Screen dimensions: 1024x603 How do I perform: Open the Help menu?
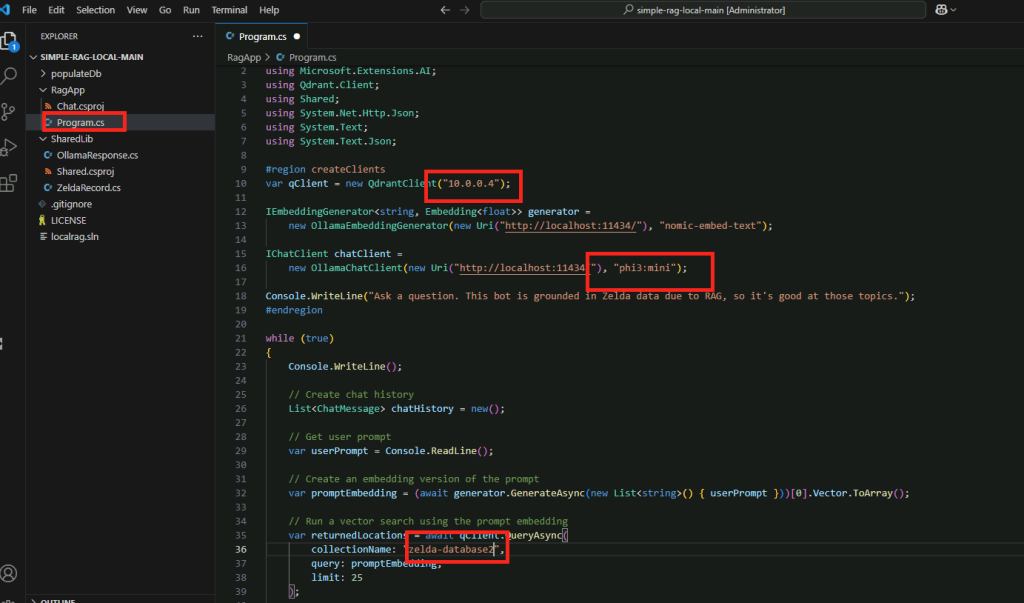pos(269,10)
